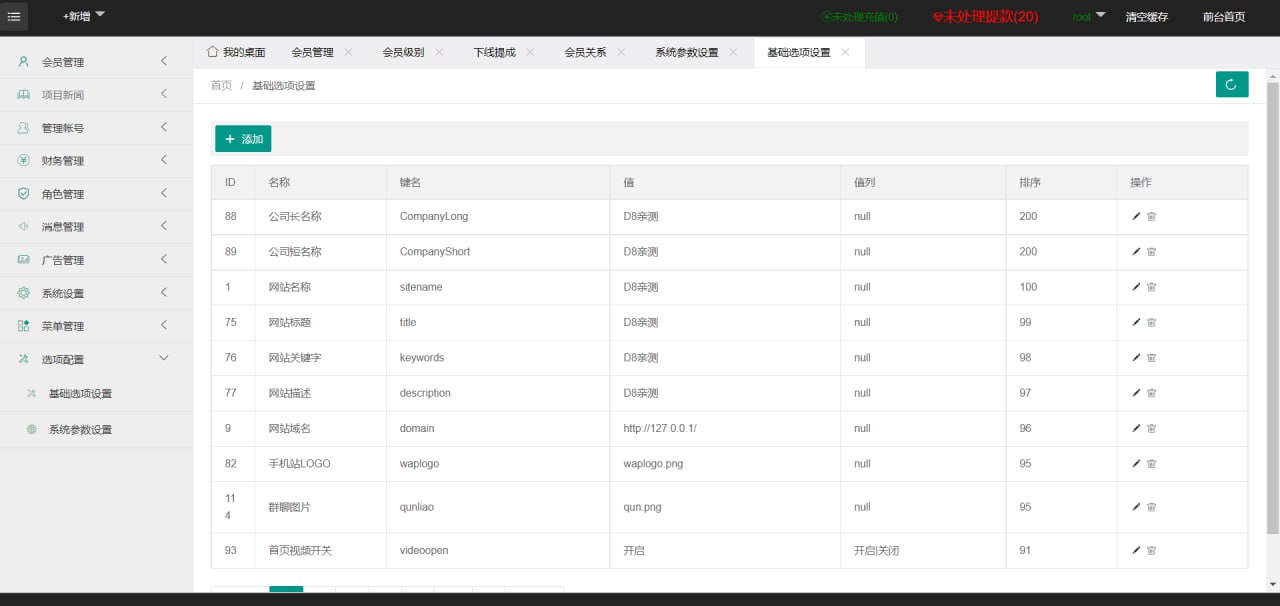Delete the videoopen row trash icon
This screenshot has width=1280, height=606.
point(1151,550)
